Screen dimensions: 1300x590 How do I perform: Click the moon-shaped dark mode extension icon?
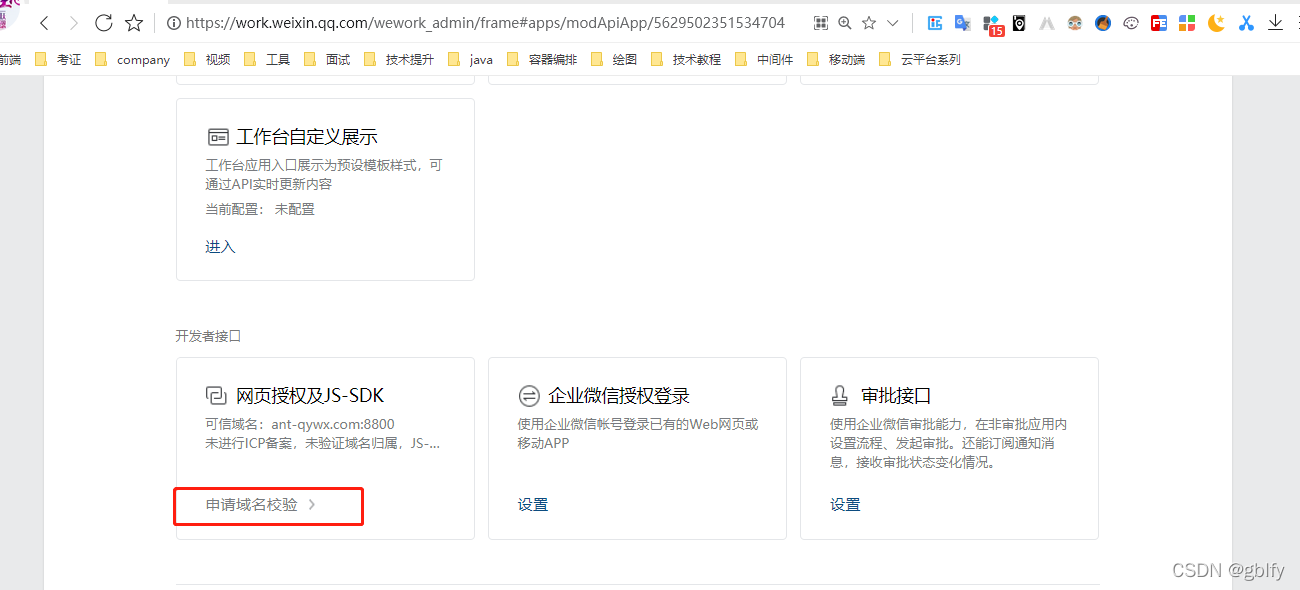pos(1215,22)
